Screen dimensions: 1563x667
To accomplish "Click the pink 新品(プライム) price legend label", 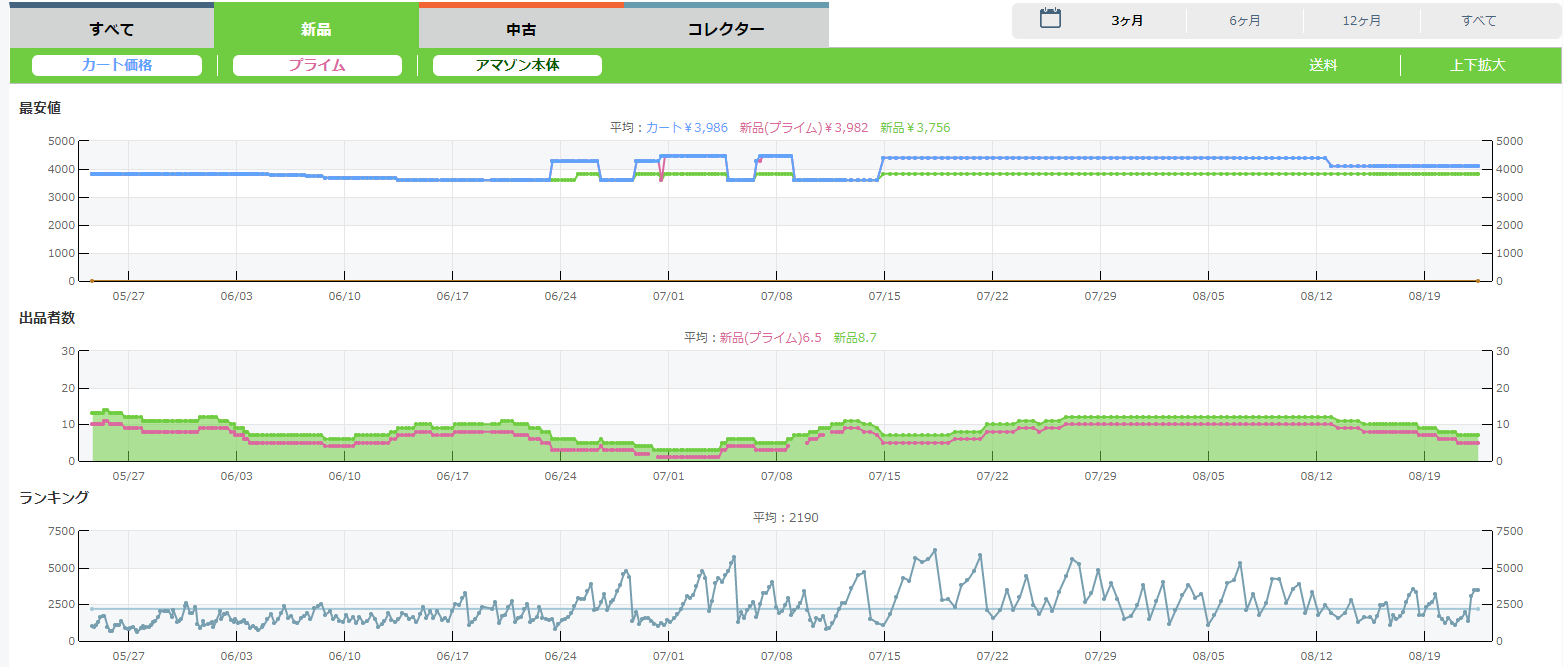I will coord(803,128).
